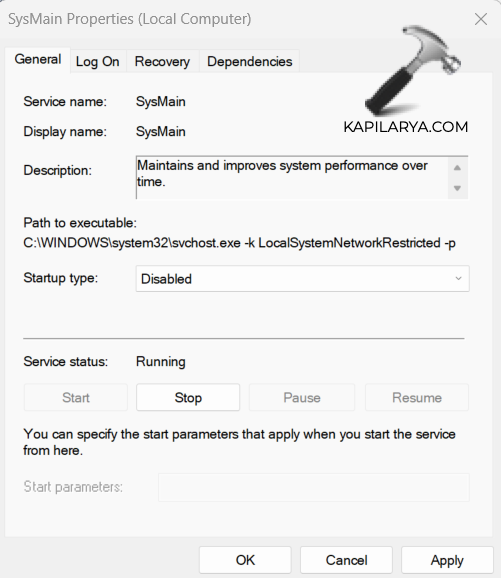Expand the Startup type dropdown
Image resolution: width=501 pixels, height=578 pixels.
(302, 279)
